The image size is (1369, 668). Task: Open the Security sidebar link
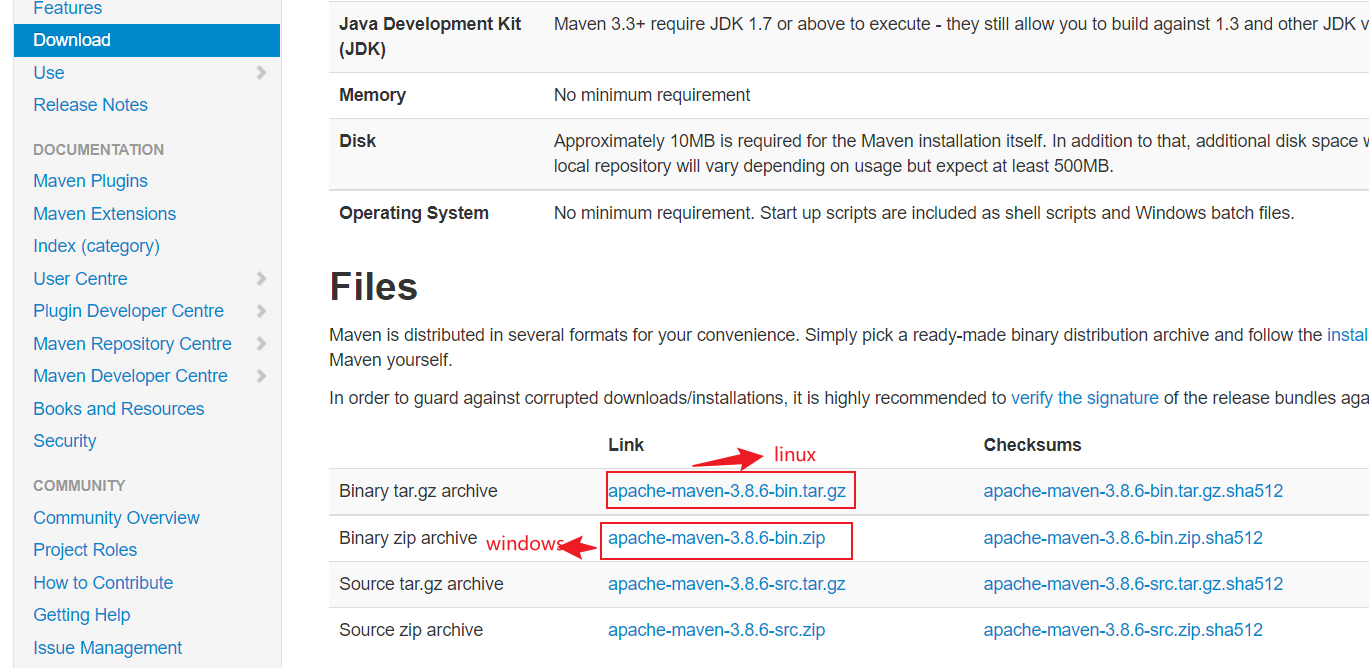point(65,441)
